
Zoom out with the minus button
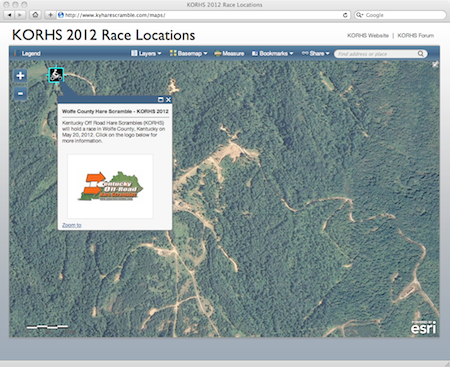(20, 94)
